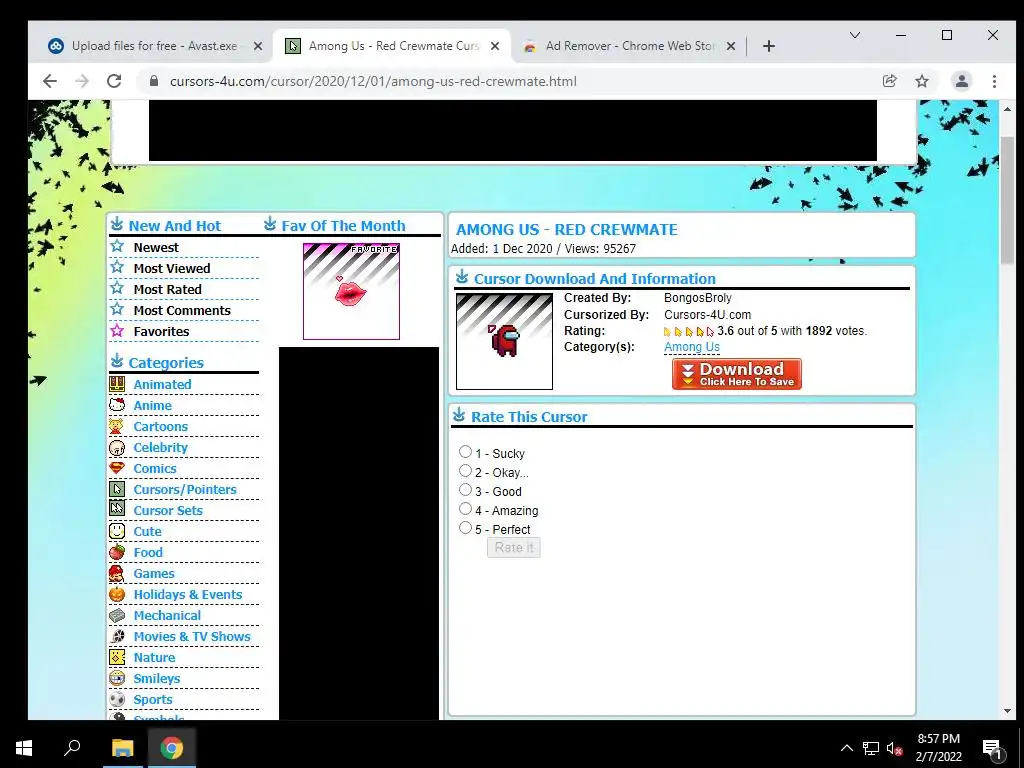Open the Most Viewed link
This screenshot has width=1024, height=768.
click(172, 268)
